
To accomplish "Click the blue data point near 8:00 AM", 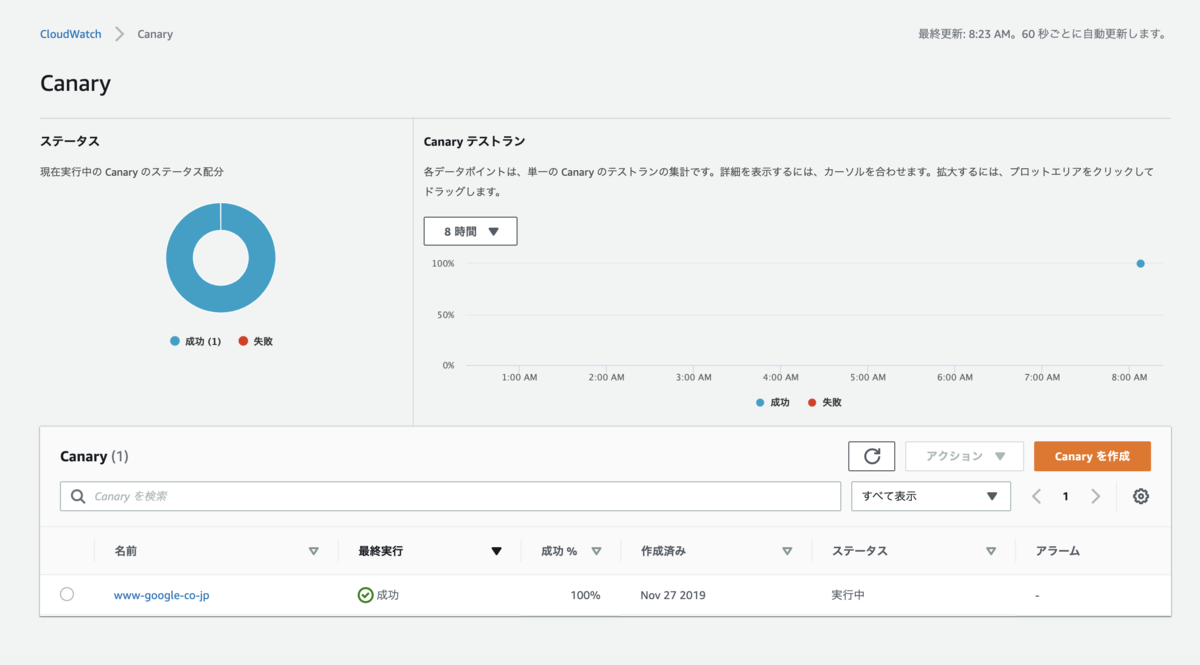I will coord(1139,263).
